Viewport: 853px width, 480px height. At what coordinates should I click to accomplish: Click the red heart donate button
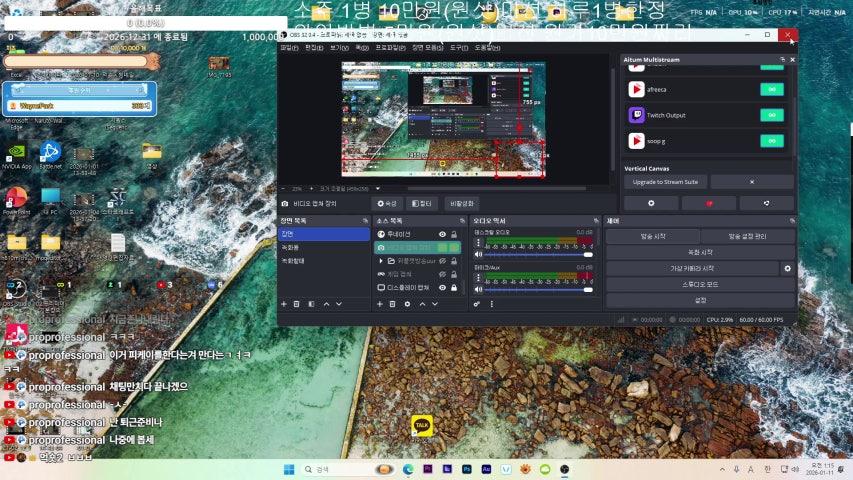coord(709,203)
